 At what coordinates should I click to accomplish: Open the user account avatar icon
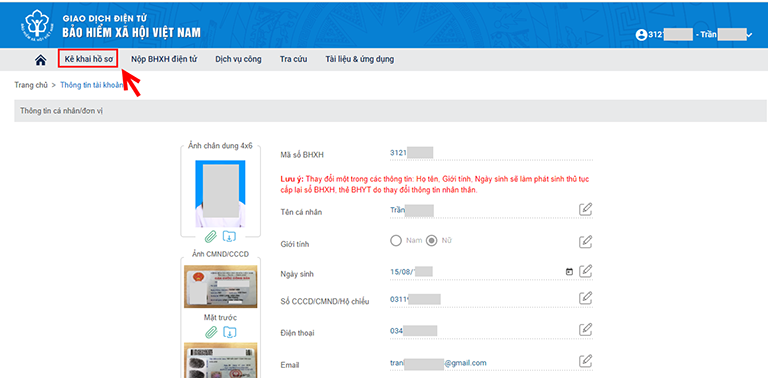(x=641, y=35)
